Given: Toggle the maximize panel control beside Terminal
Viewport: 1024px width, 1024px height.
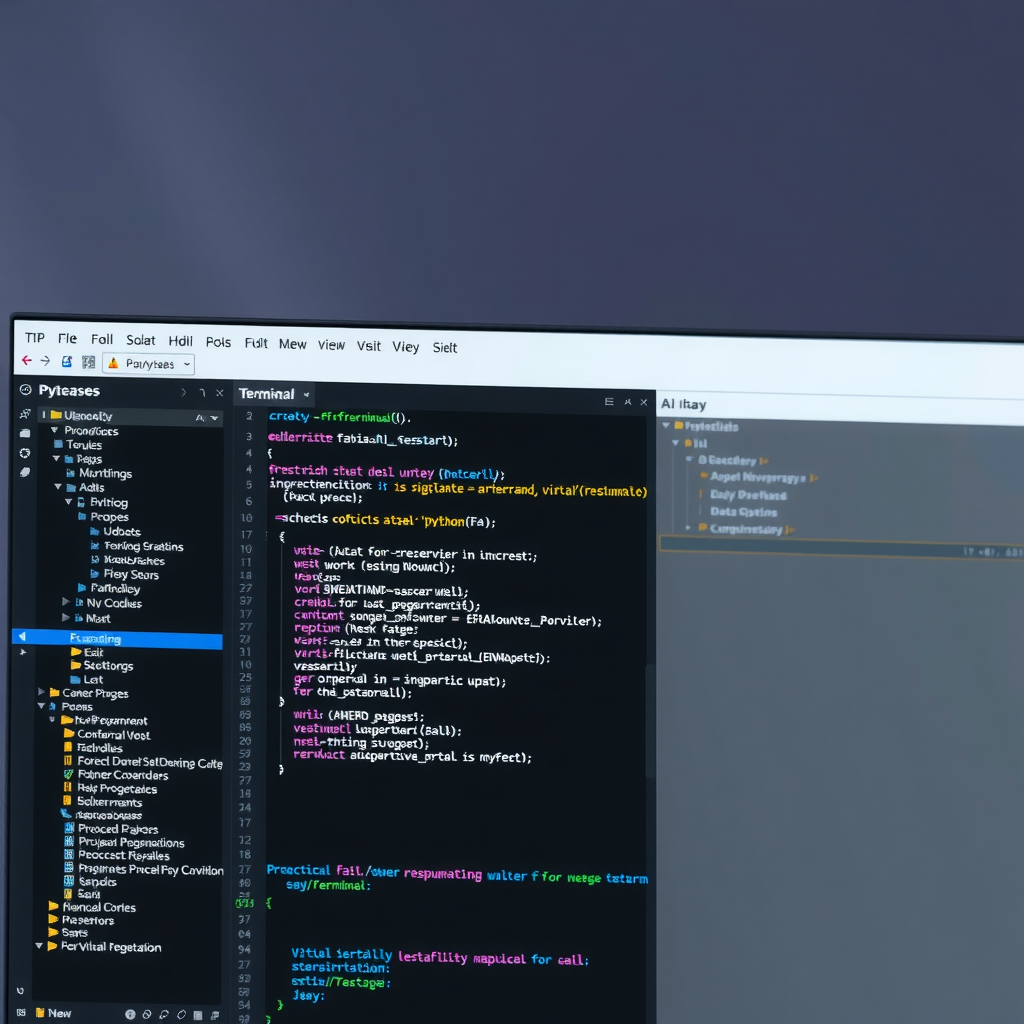Looking at the screenshot, I should pyautogui.click(x=626, y=400).
